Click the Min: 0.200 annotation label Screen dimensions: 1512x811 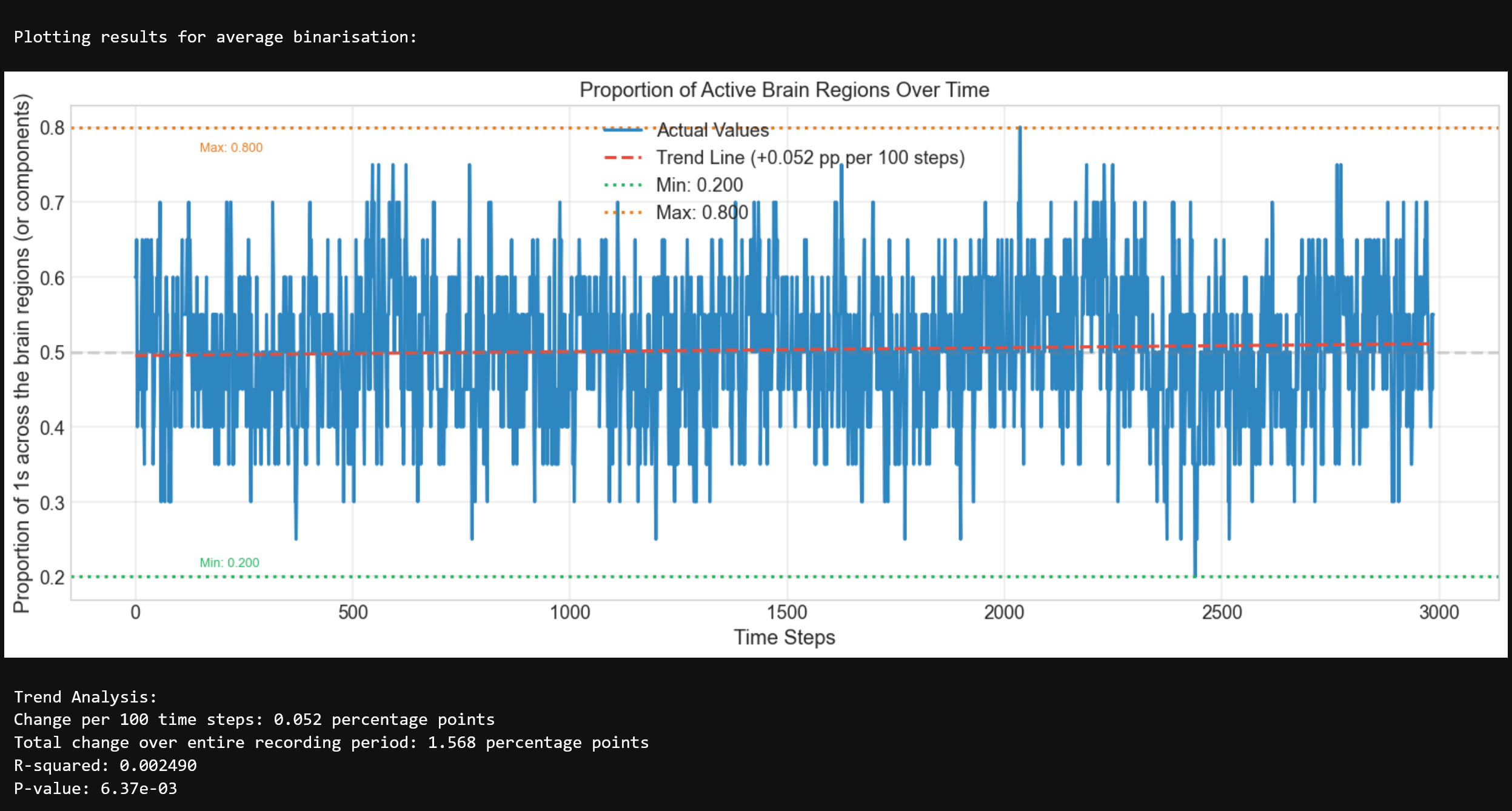pos(229,562)
